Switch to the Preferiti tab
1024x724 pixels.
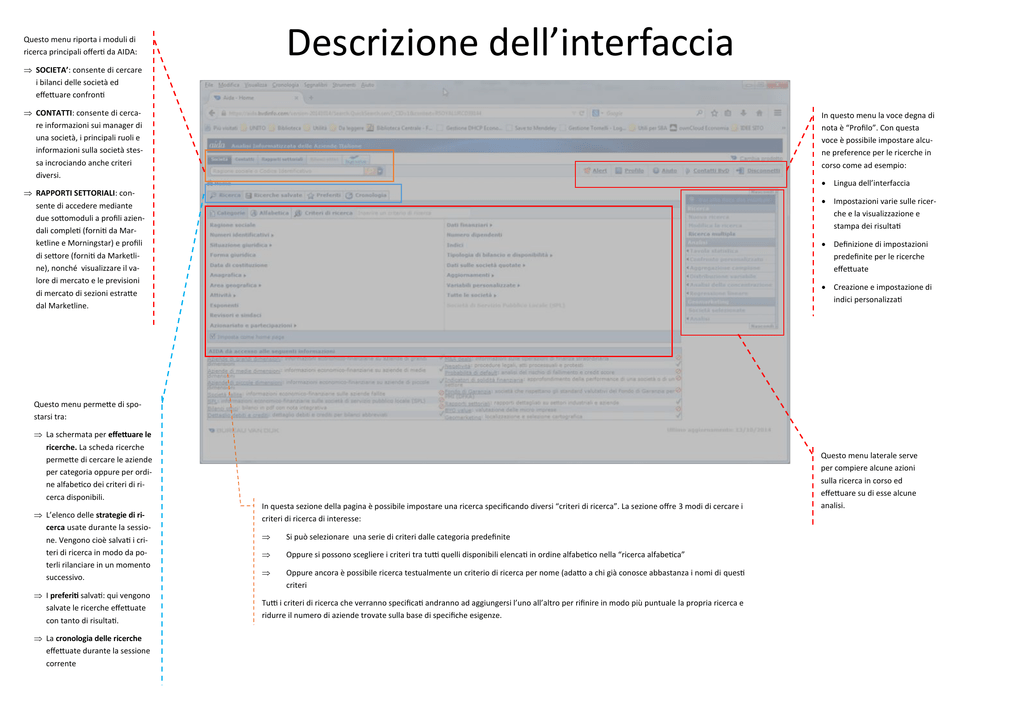click(x=324, y=195)
